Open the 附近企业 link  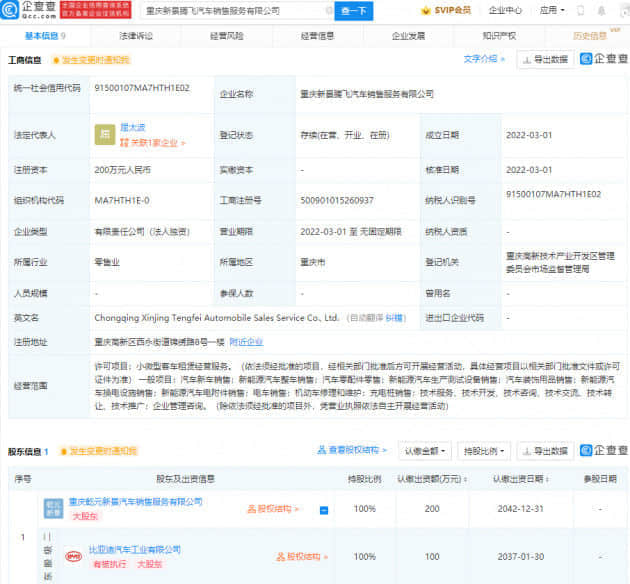click(x=246, y=342)
